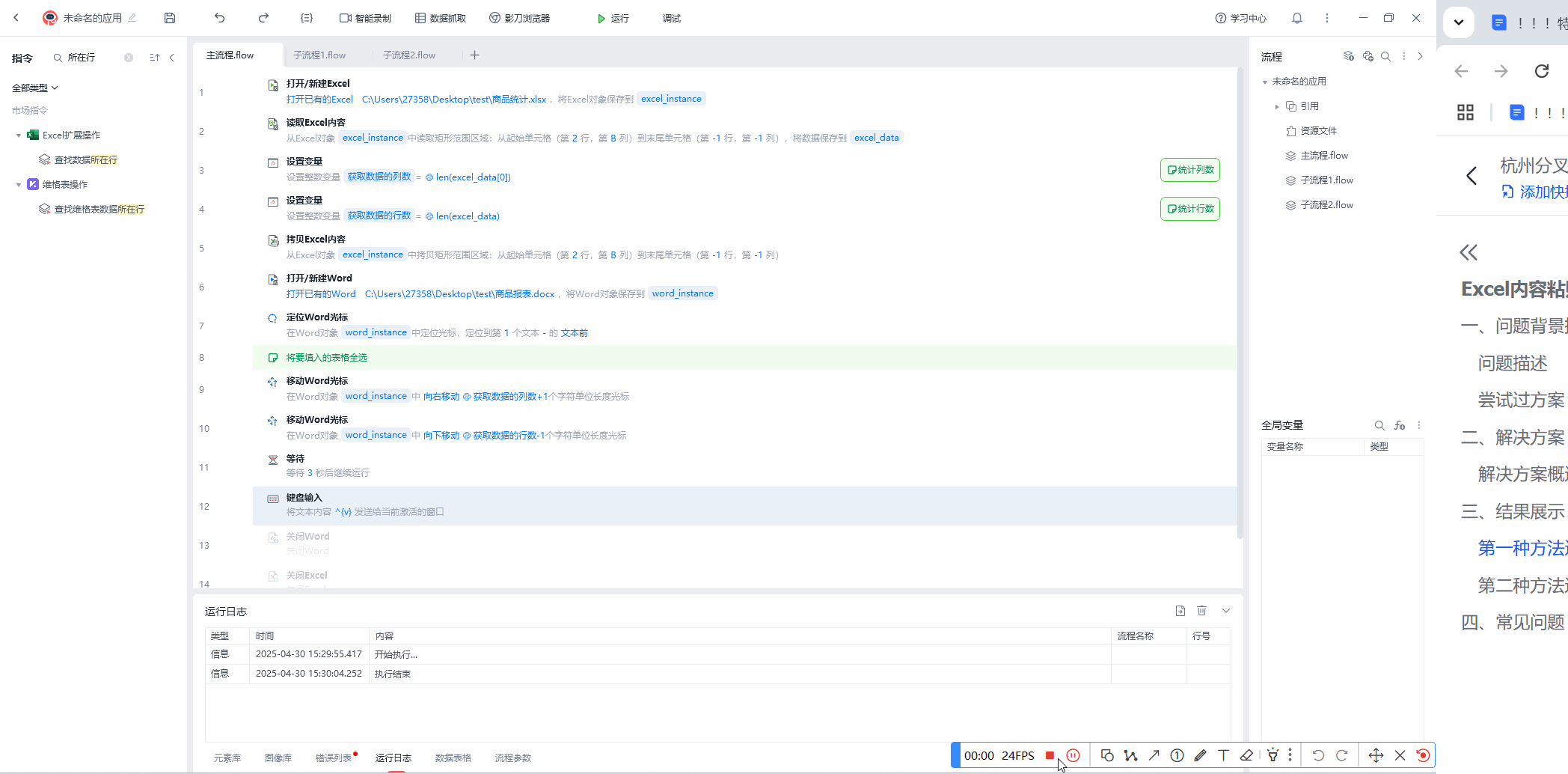Export the run log file icon
The height and width of the screenshot is (774, 1568).
[x=1180, y=611]
